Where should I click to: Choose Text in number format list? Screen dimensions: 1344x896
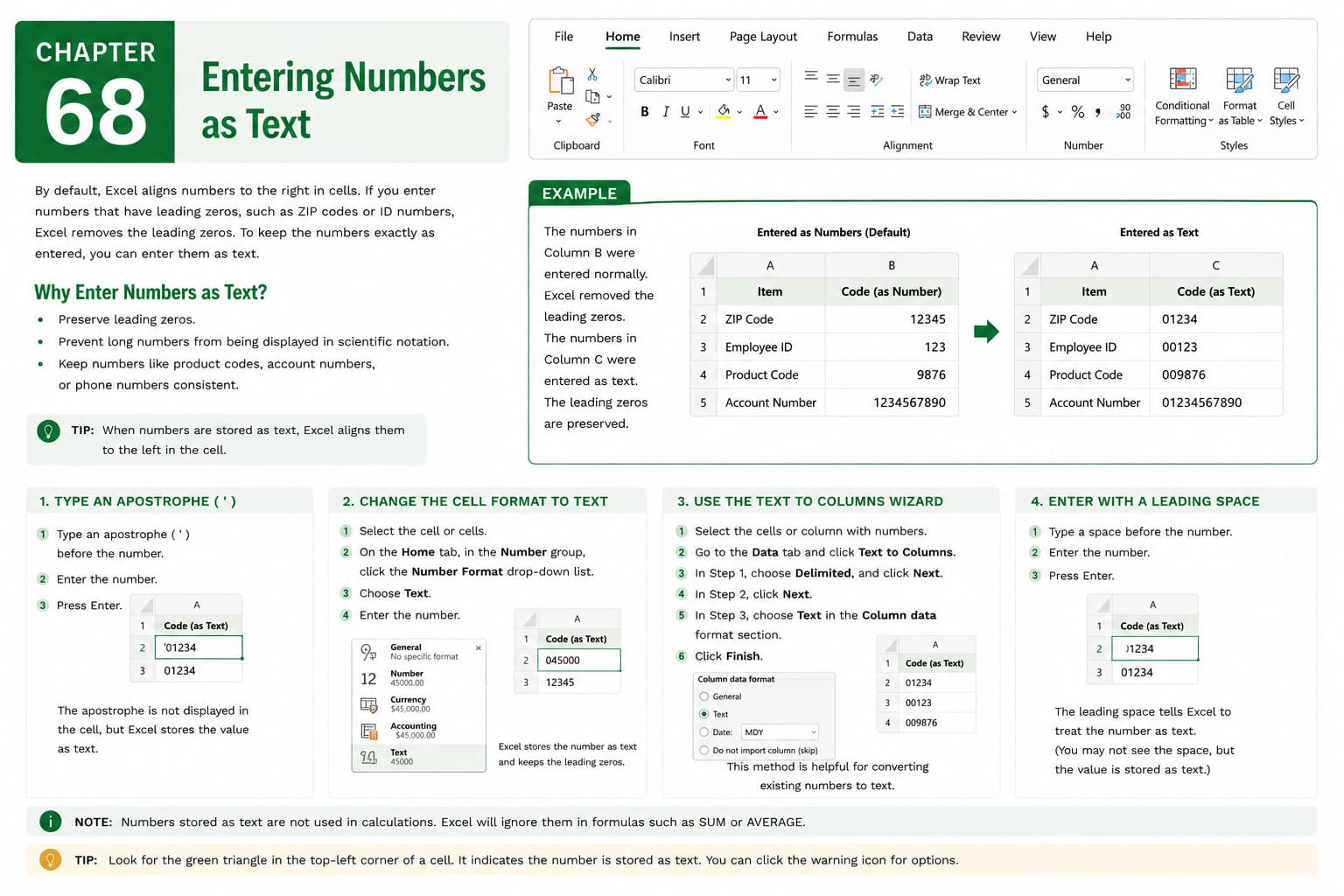coord(419,757)
